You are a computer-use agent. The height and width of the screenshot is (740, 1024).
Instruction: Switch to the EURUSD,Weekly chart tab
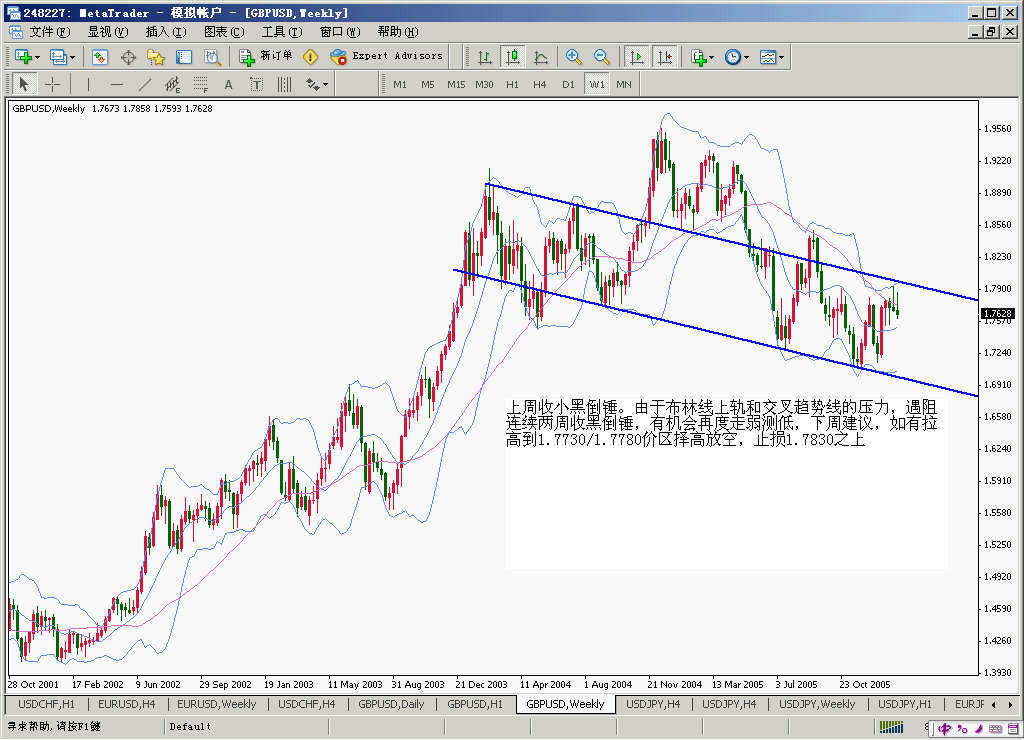216,704
